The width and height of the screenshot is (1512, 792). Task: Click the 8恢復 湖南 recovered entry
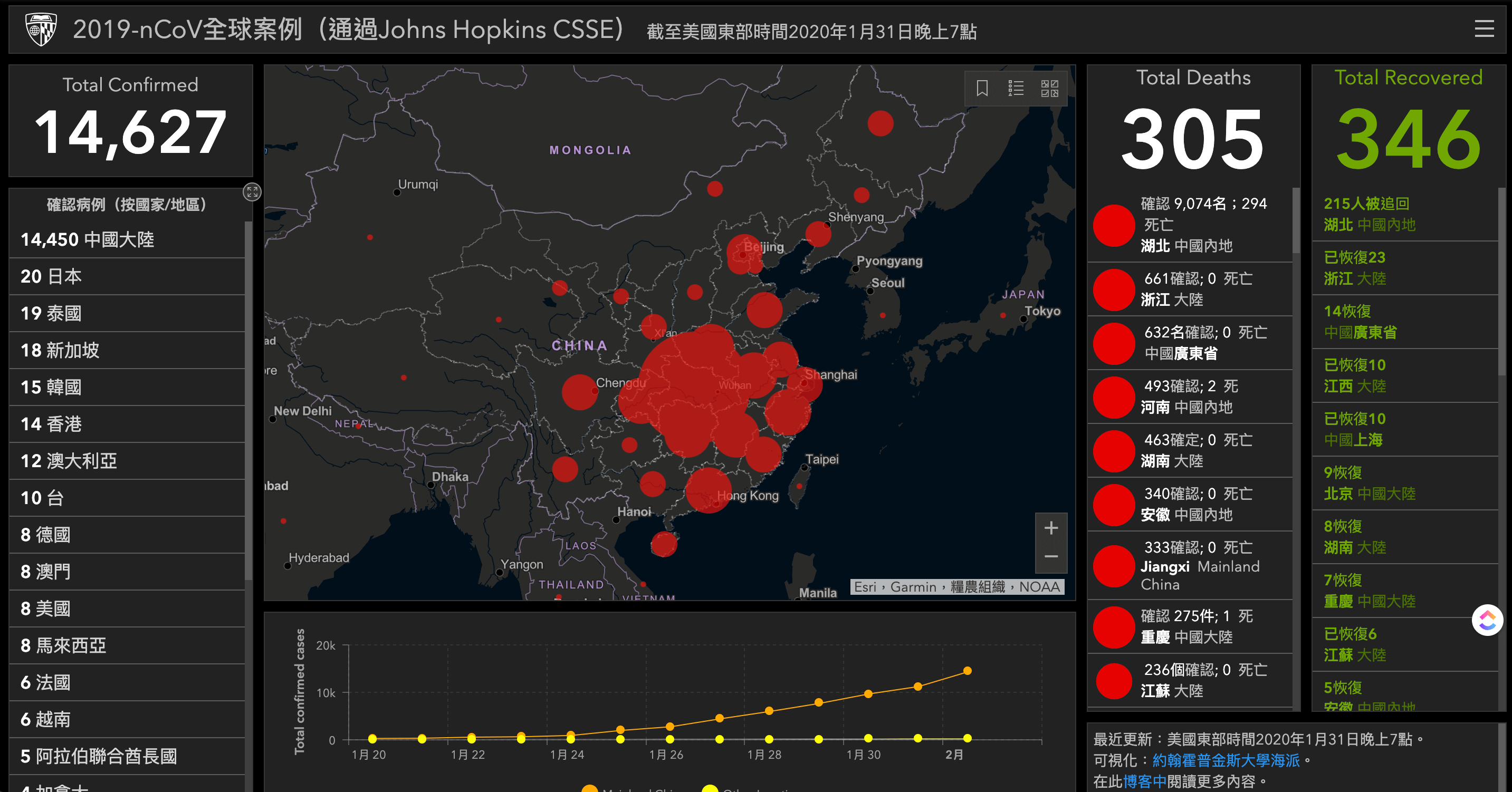click(x=1405, y=537)
